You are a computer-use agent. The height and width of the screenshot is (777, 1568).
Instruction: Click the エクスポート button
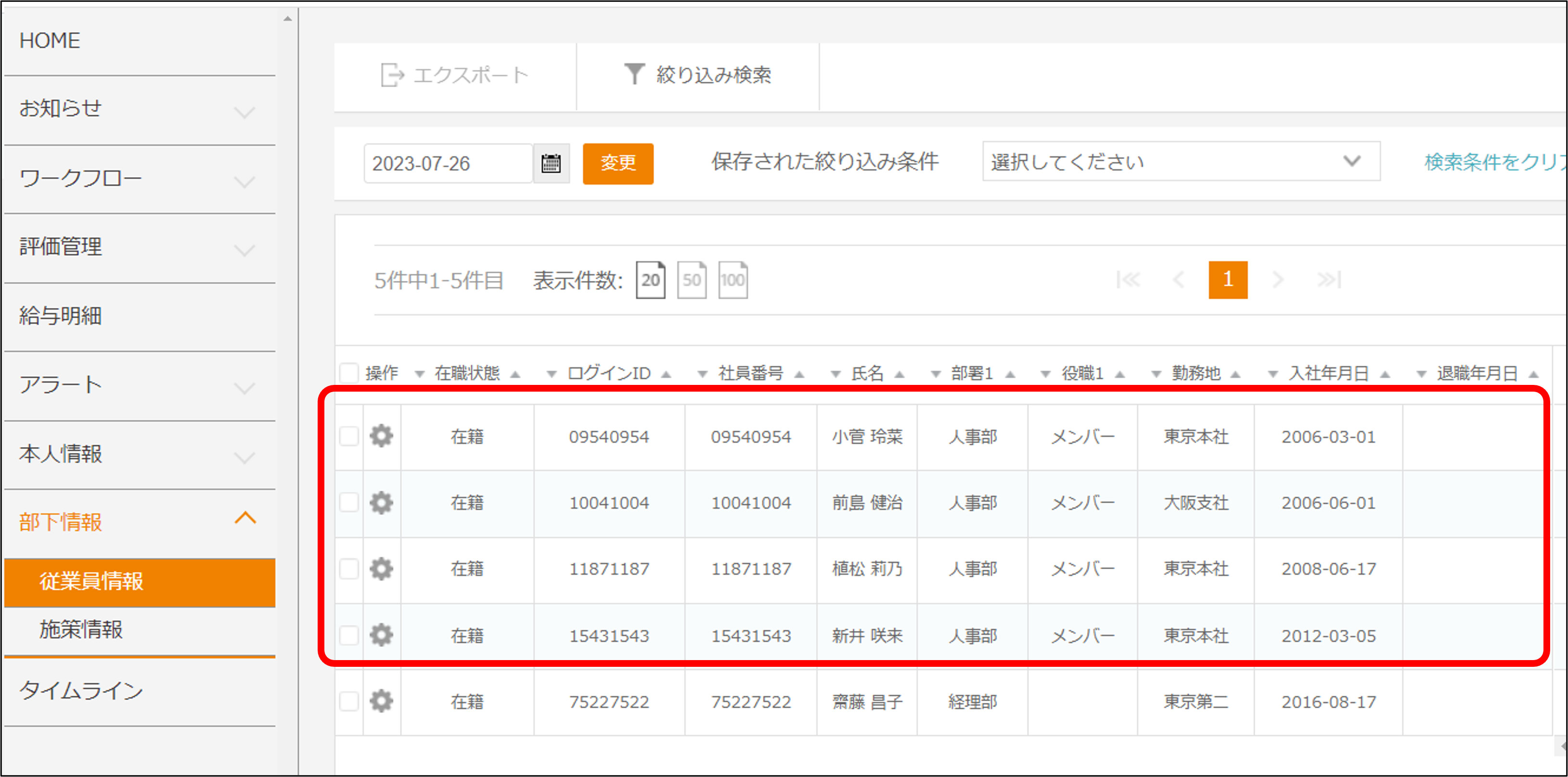455,76
